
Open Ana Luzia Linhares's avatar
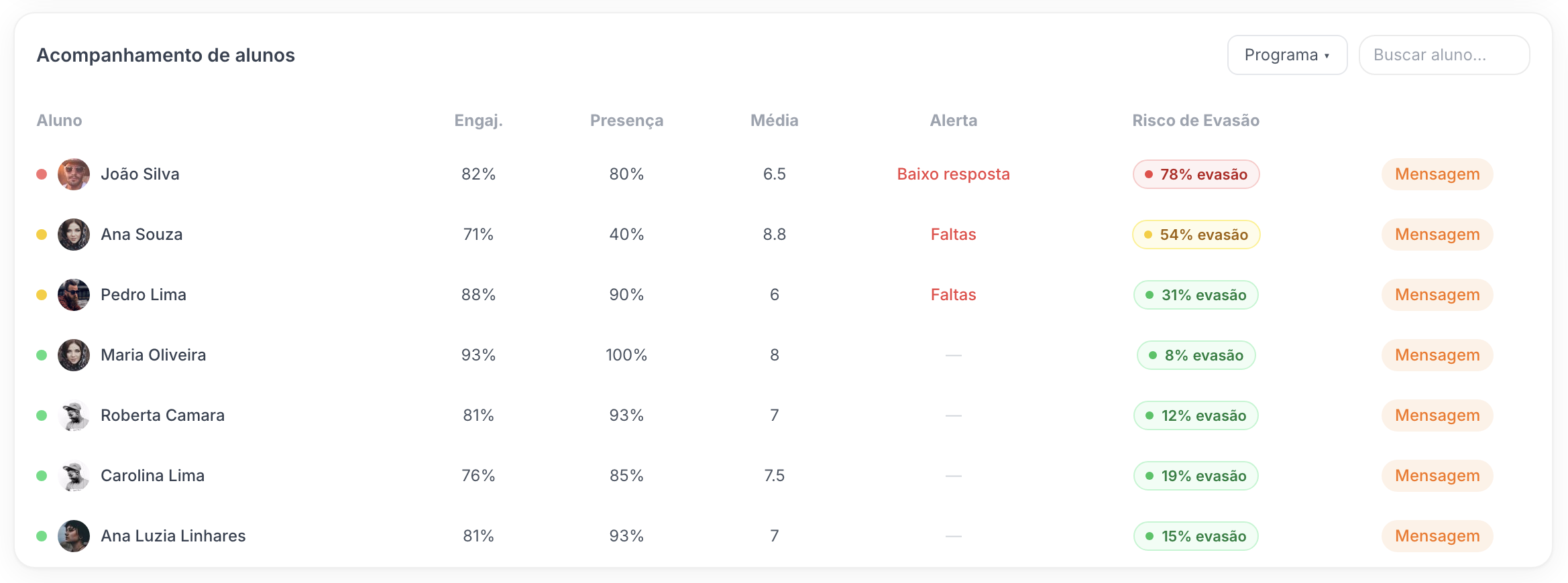pos(74,535)
